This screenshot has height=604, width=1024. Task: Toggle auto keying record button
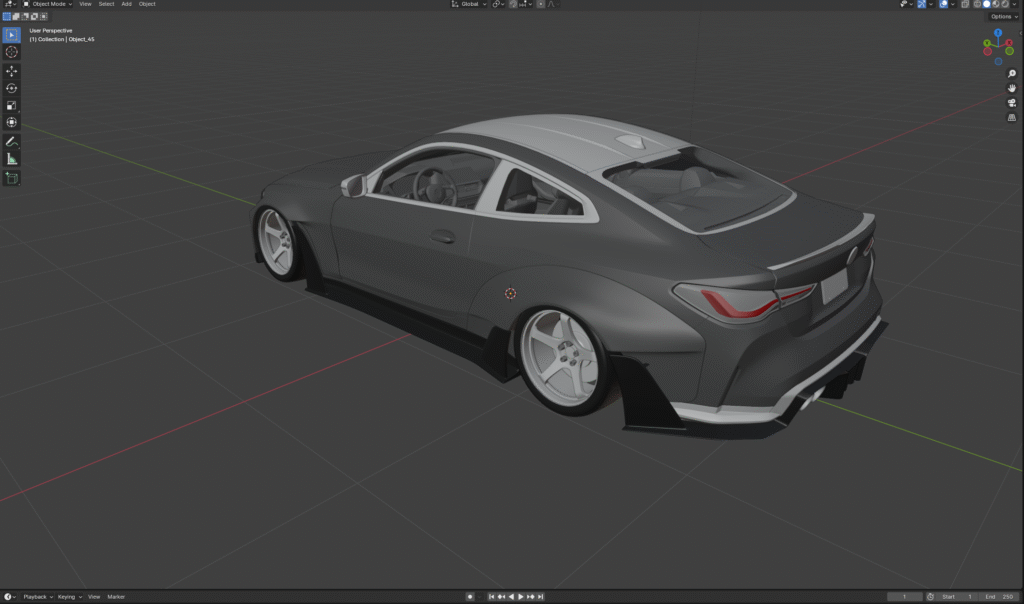tap(470, 597)
